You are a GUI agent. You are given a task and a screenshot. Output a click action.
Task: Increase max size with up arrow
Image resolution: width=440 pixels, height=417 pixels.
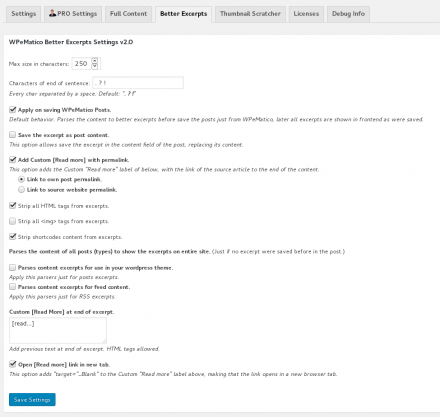[95, 61]
